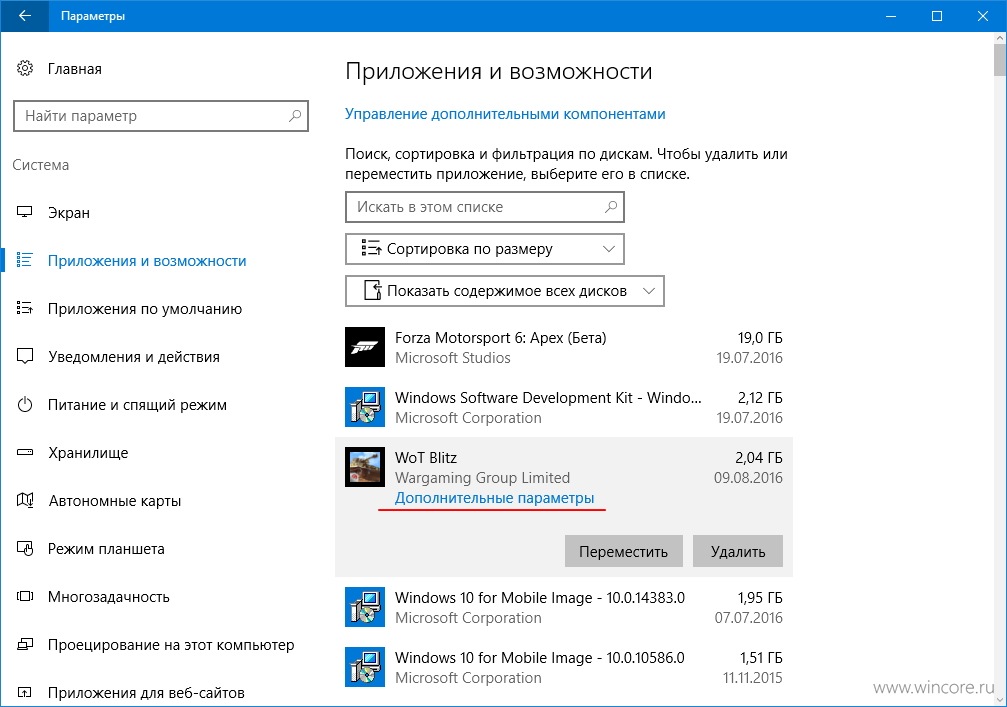Click the 2,12 ГБ size value
1007x707 pixels.
click(760, 397)
